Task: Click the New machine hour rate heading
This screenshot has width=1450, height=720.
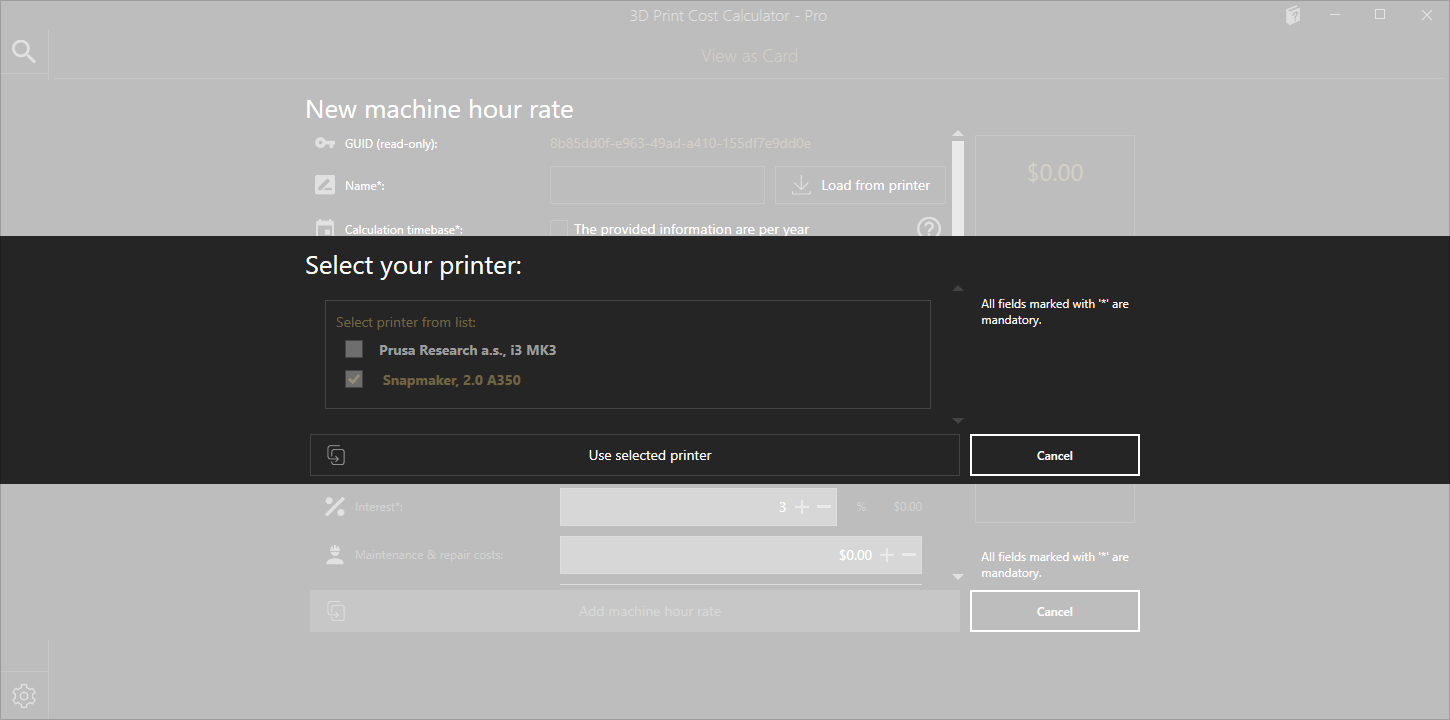Action: pos(439,109)
